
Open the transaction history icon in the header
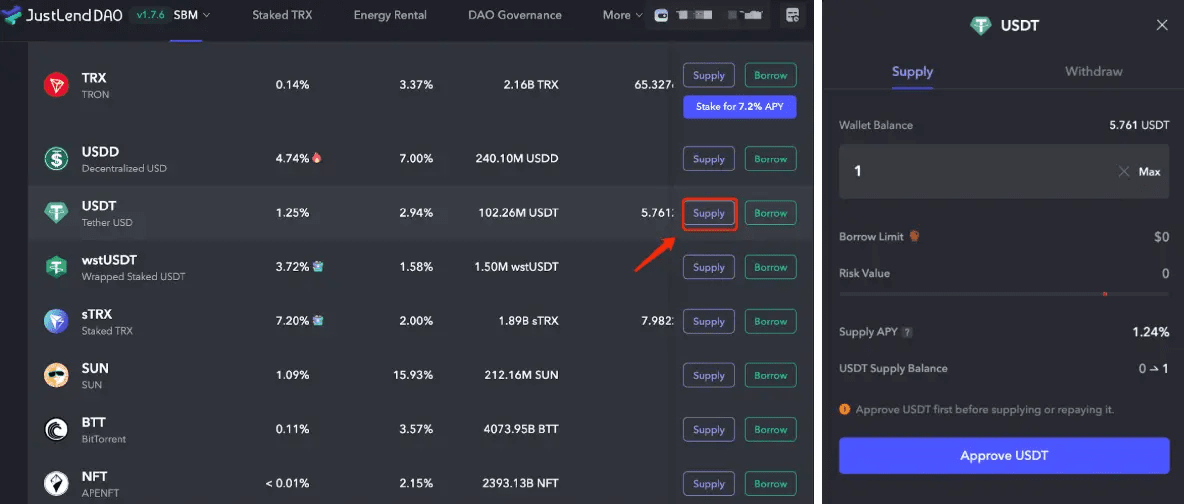click(x=792, y=15)
